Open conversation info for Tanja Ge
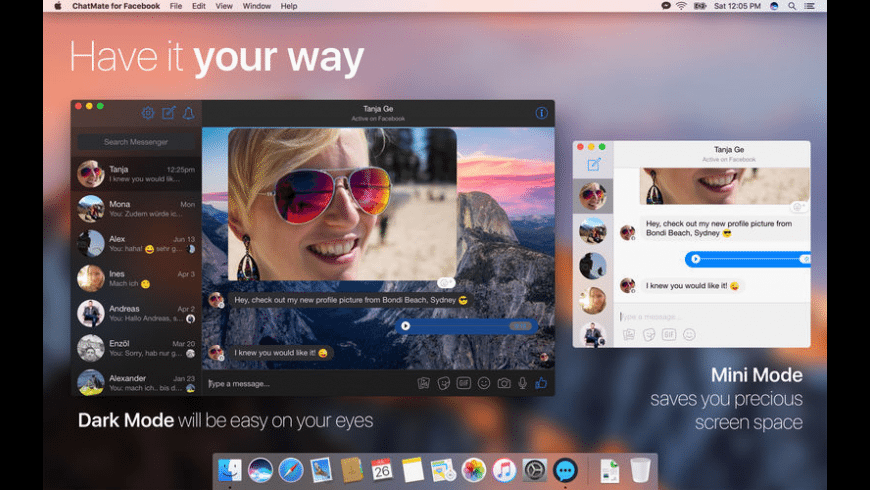The width and height of the screenshot is (870, 490). [x=542, y=113]
